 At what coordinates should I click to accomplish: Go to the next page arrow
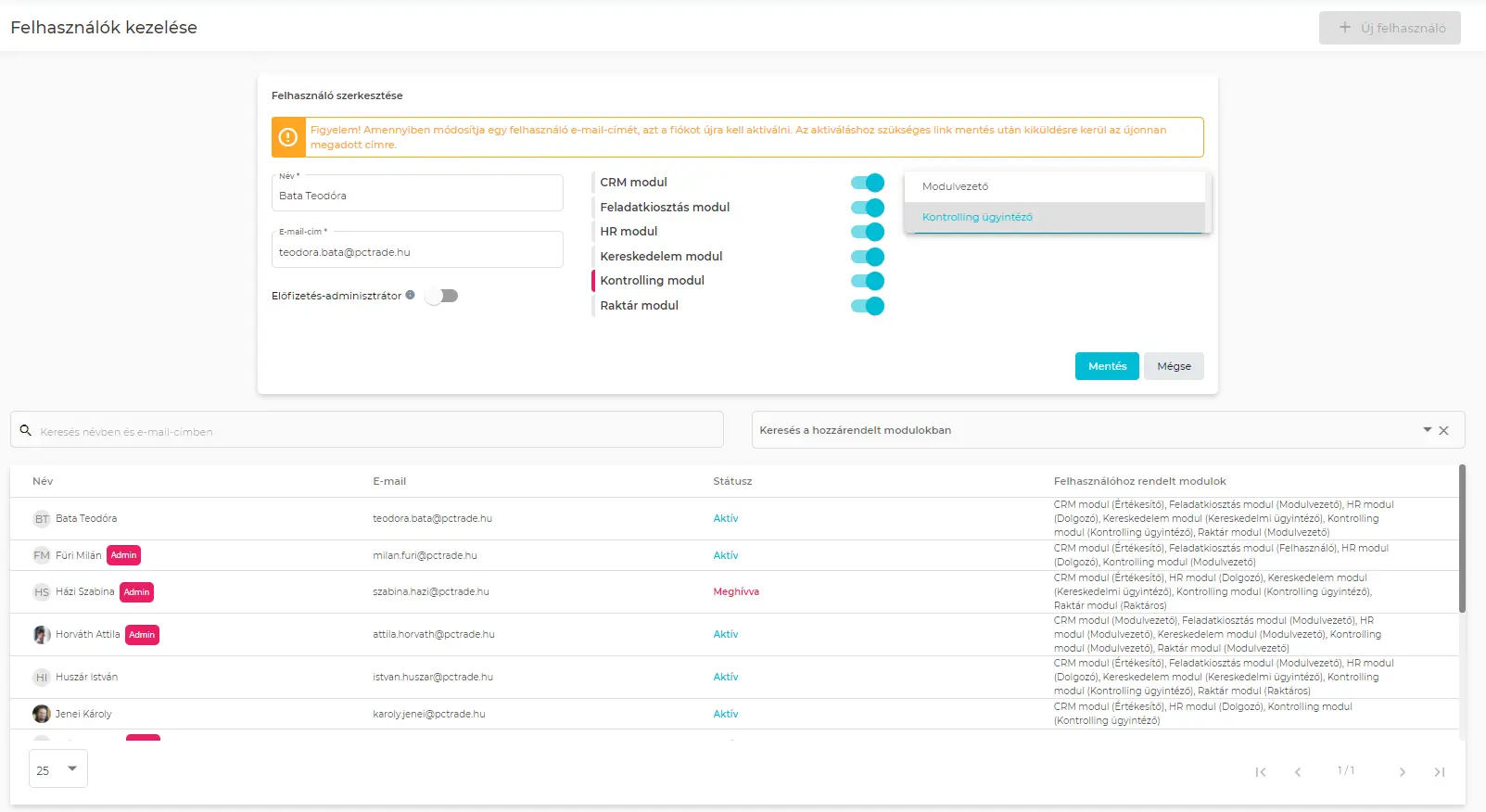point(1402,772)
